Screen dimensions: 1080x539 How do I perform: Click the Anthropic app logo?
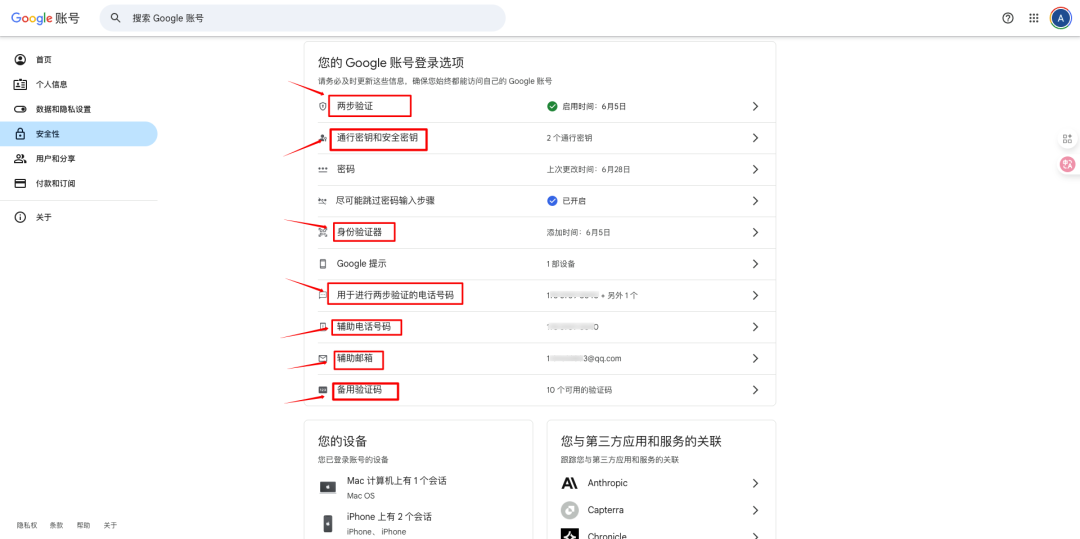[x=570, y=483]
